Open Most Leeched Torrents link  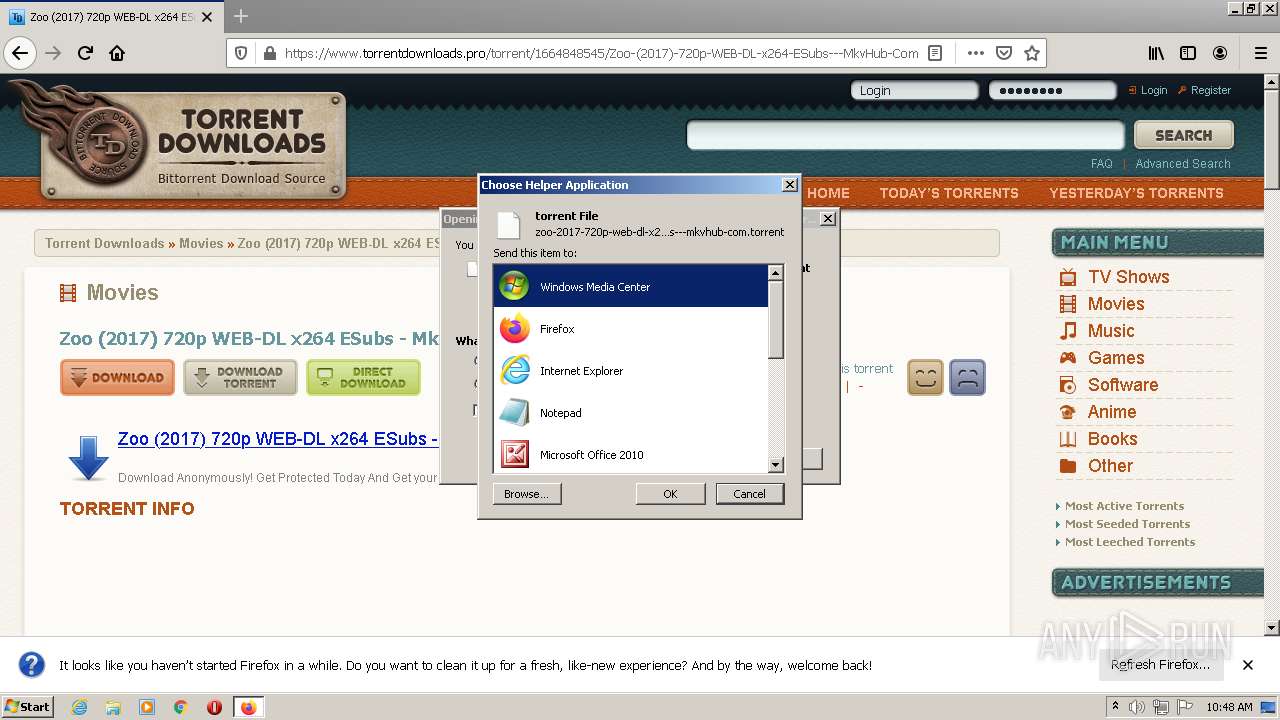click(1130, 542)
